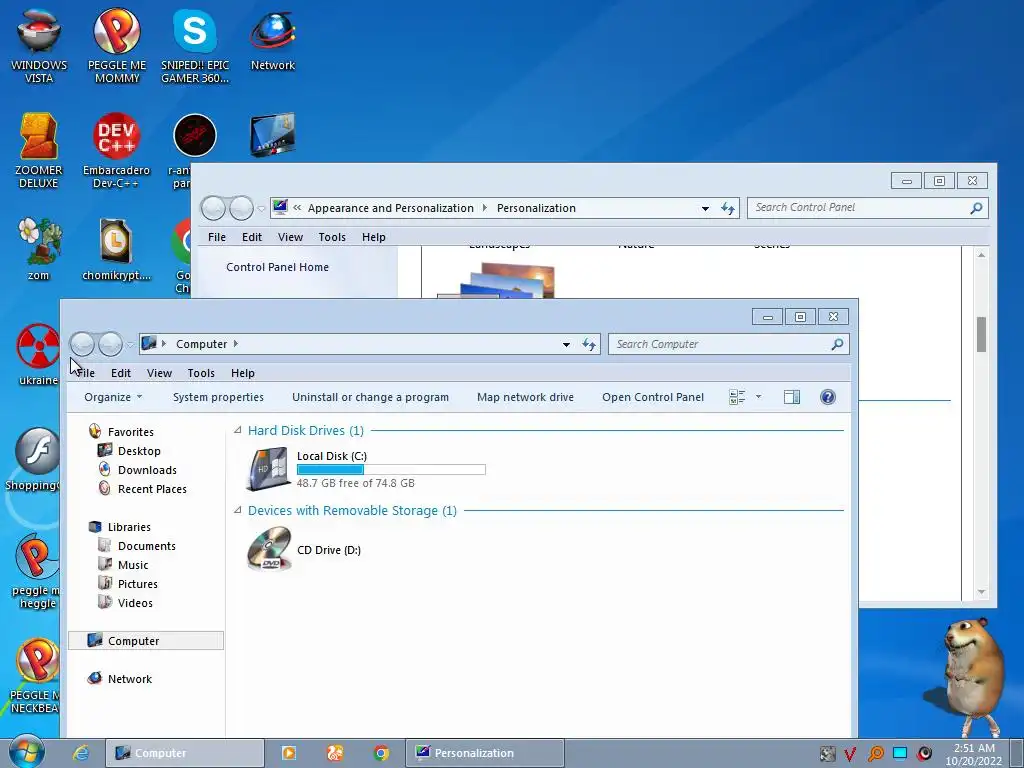
Task: Refresh the Computer window address bar
Action: (x=589, y=344)
